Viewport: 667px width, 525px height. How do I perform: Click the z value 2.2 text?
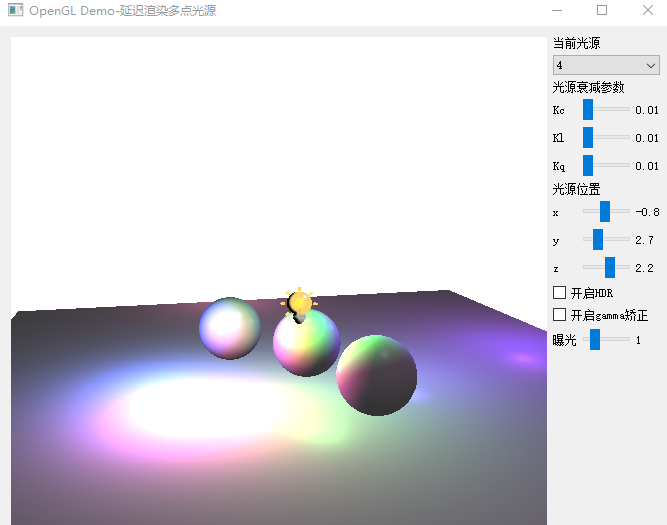644,268
